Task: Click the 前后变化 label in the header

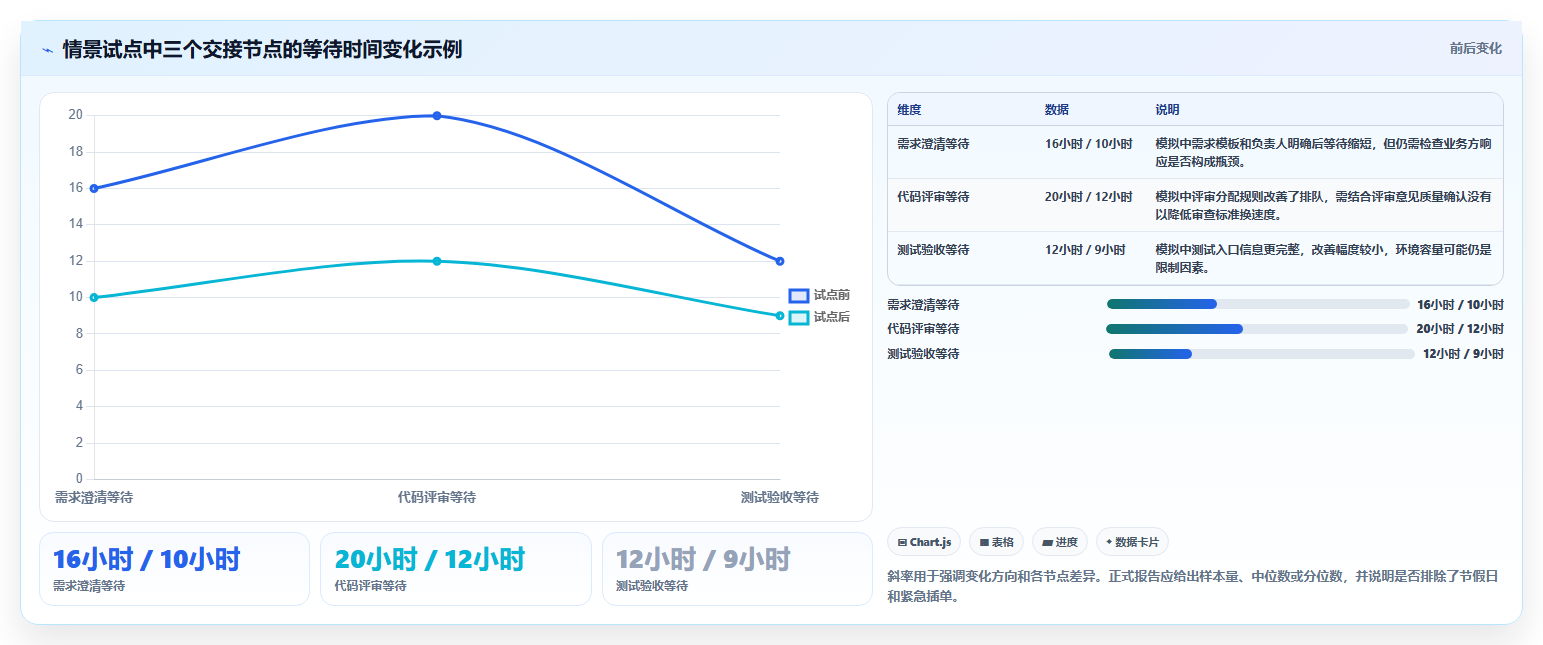Action: [1476, 49]
